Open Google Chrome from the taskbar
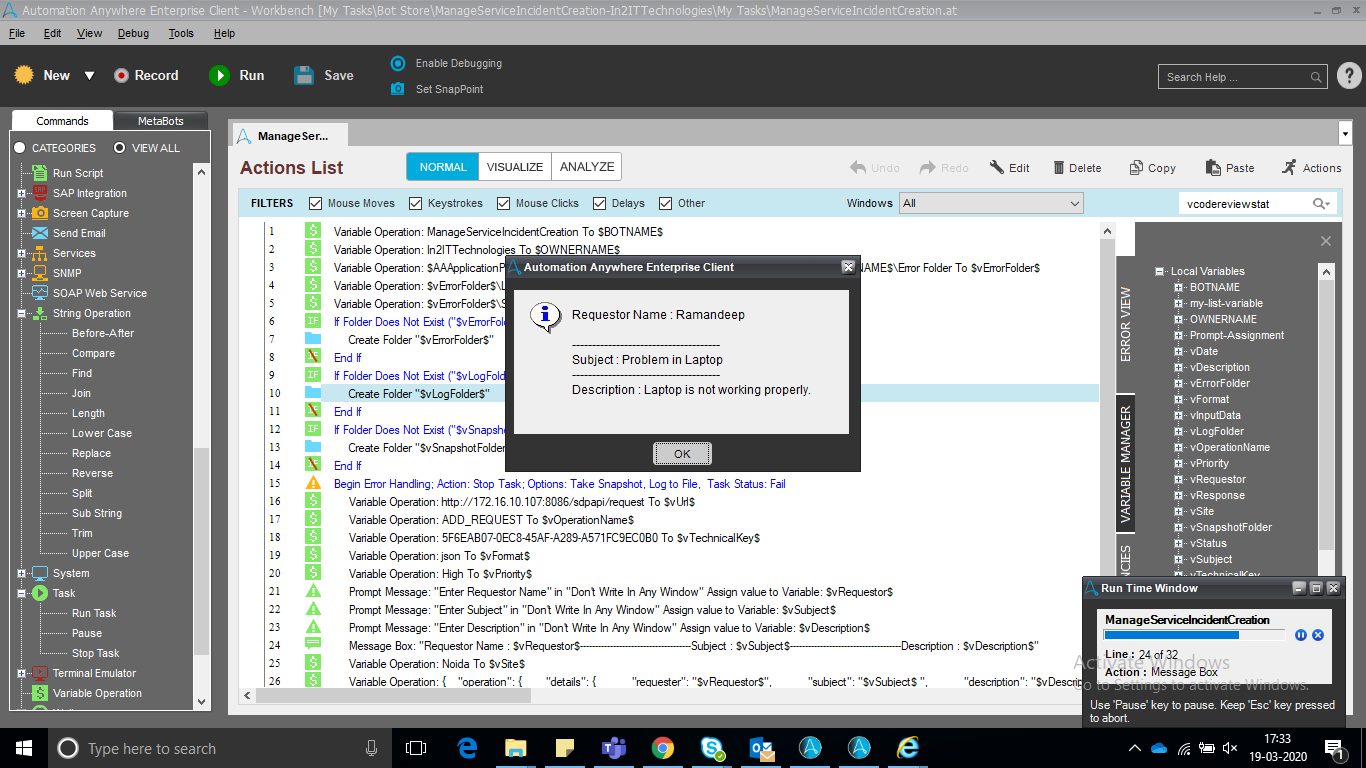 point(663,748)
